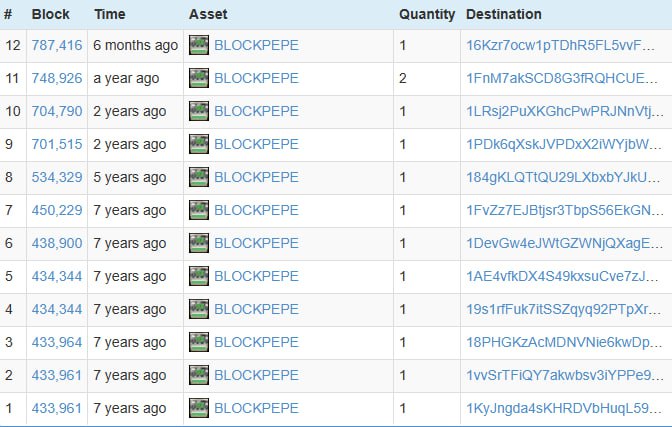The image size is (672, 427).
Task: Click the BLOCKPEPE icon in row 11
Action: tap(199, 78)
